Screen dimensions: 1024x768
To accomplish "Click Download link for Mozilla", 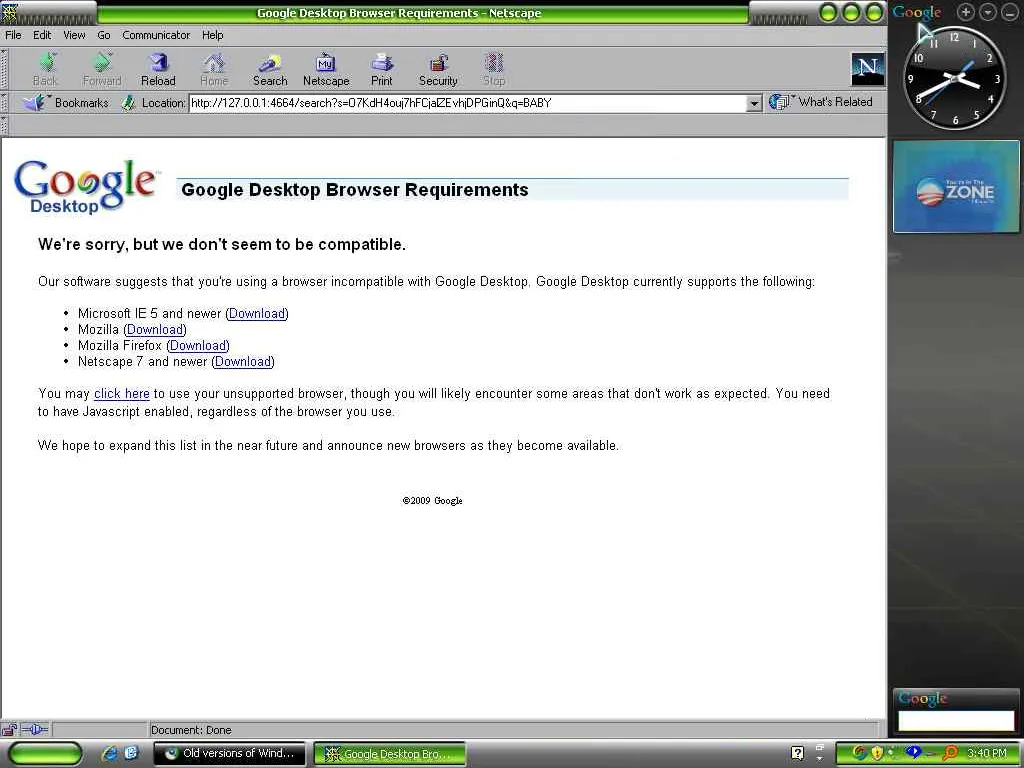I will click(155, 330).
